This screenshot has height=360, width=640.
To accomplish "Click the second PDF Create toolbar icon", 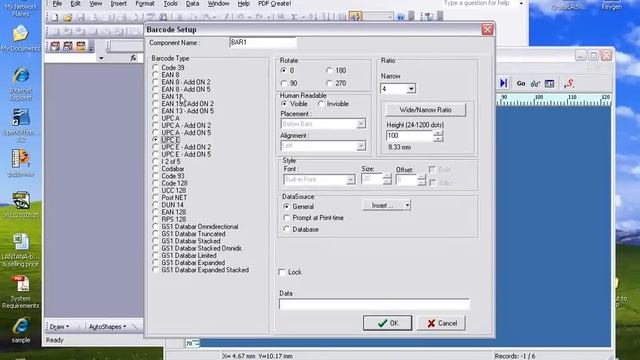I will (68, 46).
